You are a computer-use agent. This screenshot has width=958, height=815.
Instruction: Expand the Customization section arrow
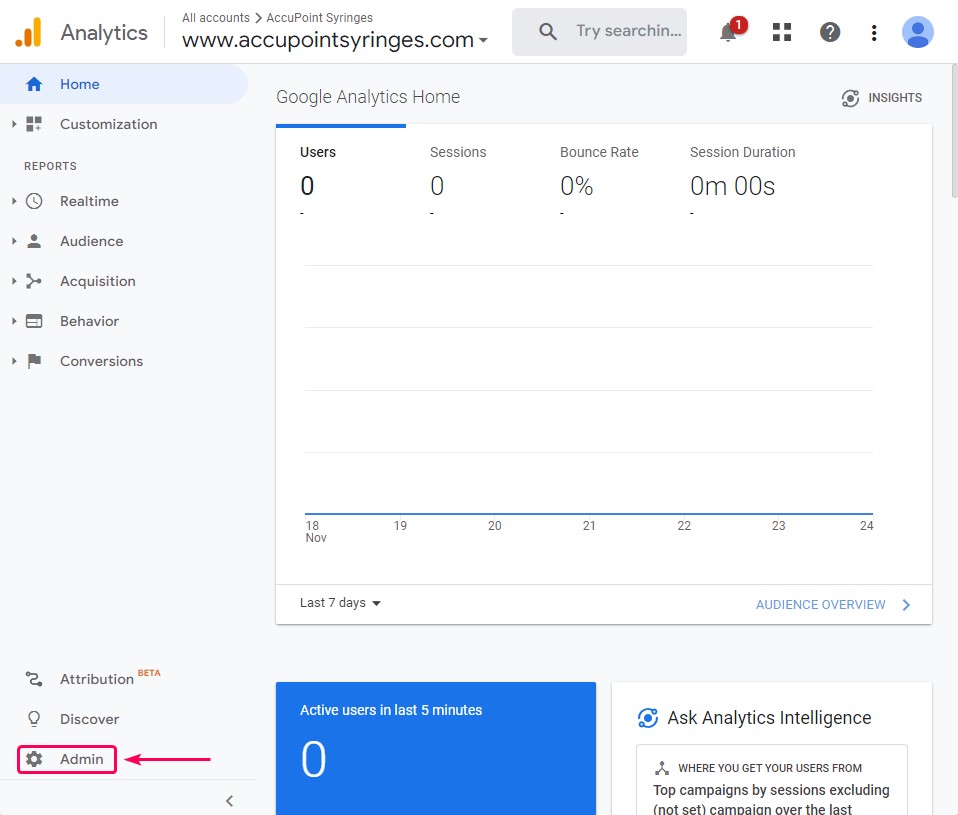pos(13,124)
